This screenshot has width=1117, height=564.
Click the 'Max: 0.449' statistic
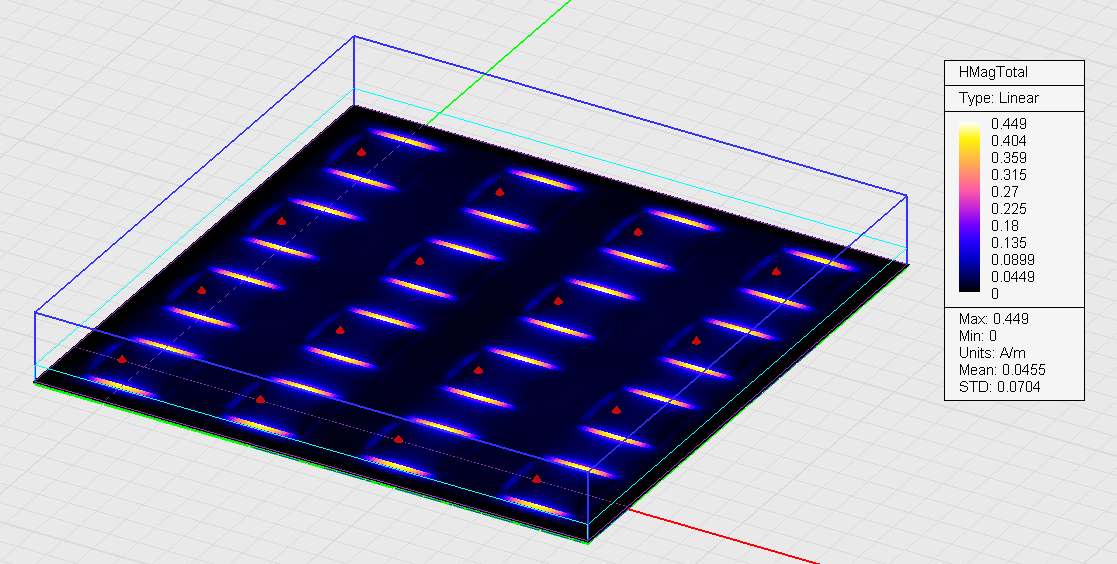coord(994,319)
